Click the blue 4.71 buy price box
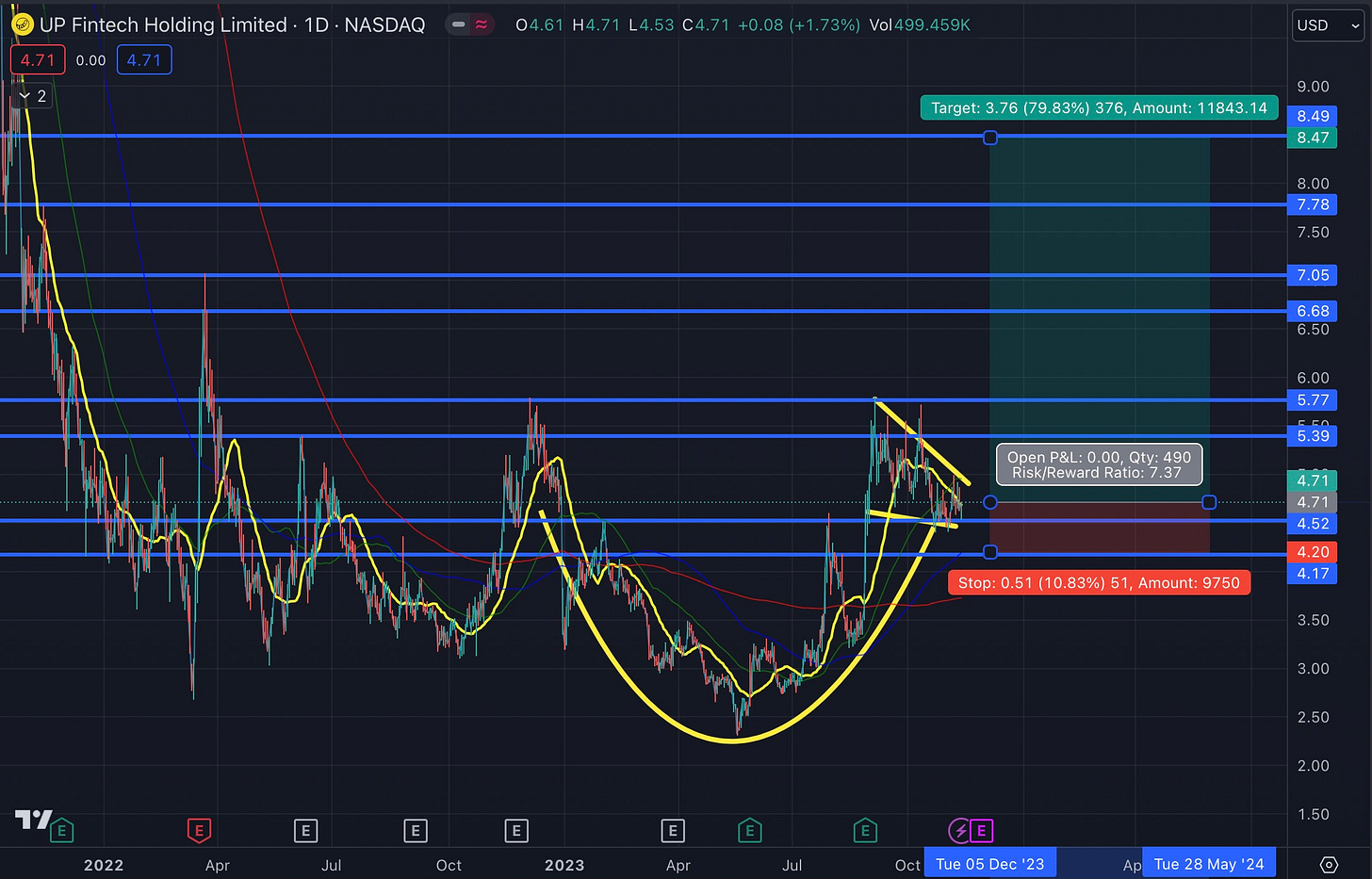This screenshot has height=879, width=1372. [144, 60]
